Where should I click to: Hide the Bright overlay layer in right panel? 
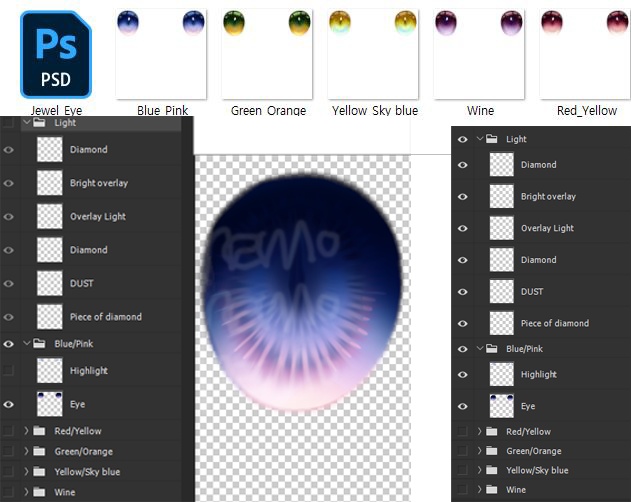click(x=463, y=196)
